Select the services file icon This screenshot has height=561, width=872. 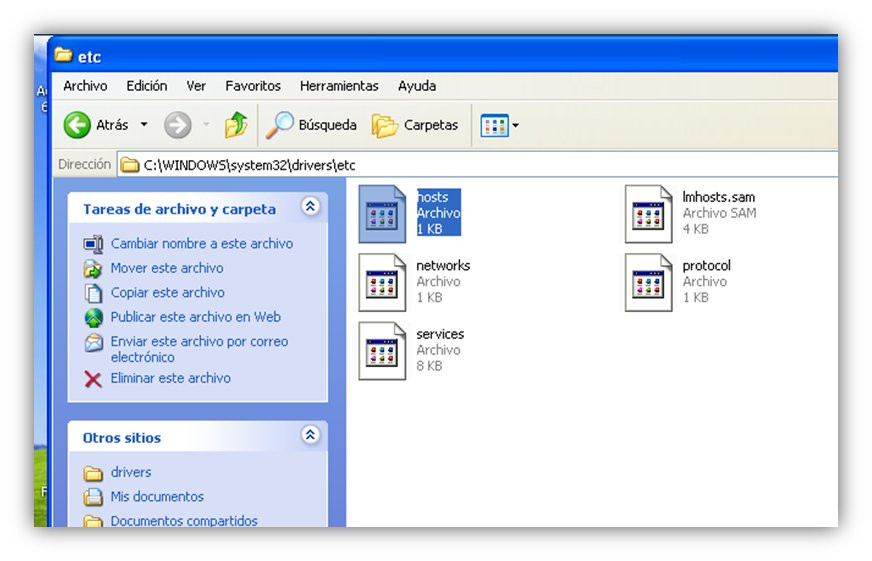(x=382, y=350)
